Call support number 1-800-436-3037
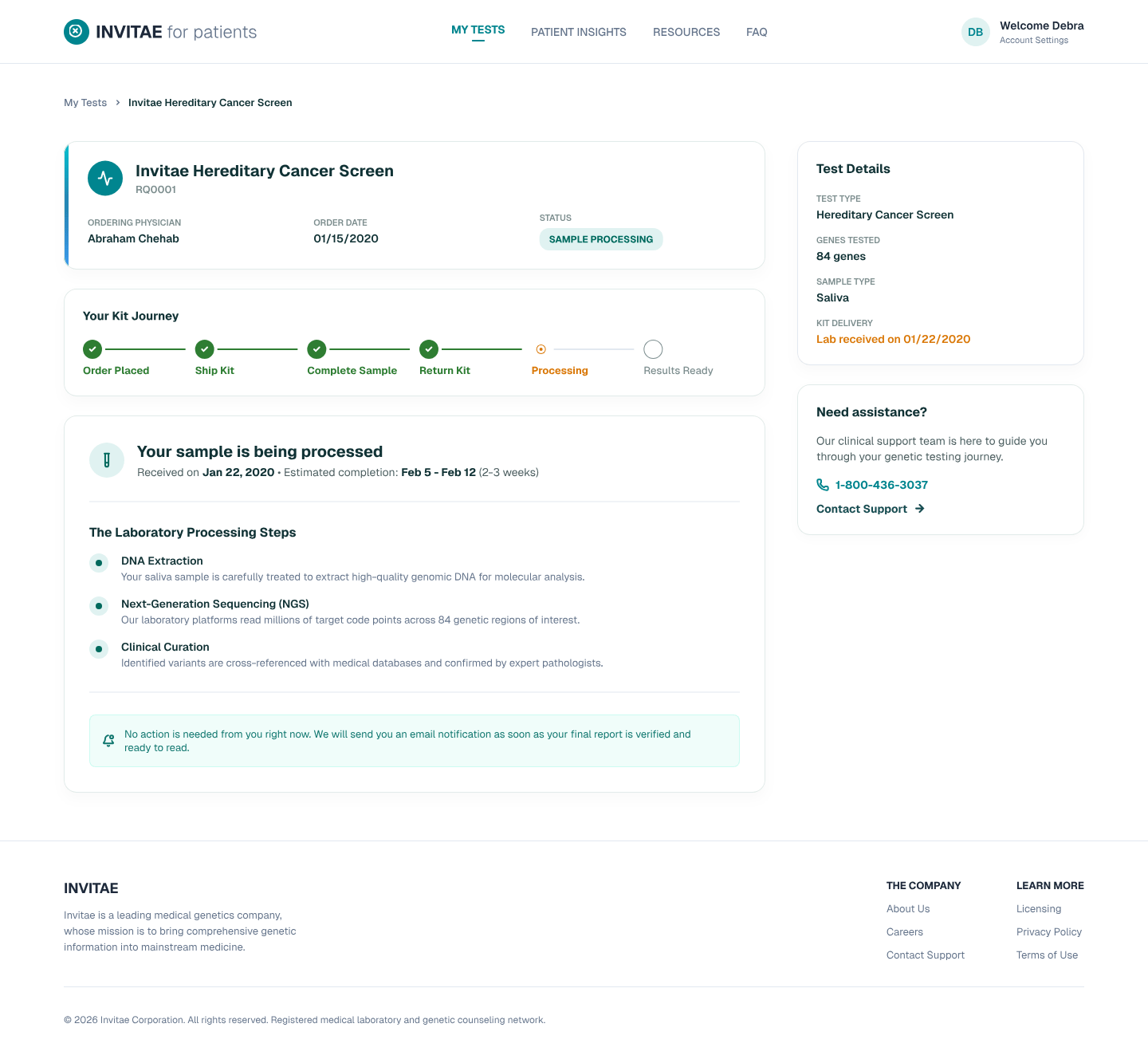The height and width of the screenshot is (1059, 1148). (x=882, y=485)
